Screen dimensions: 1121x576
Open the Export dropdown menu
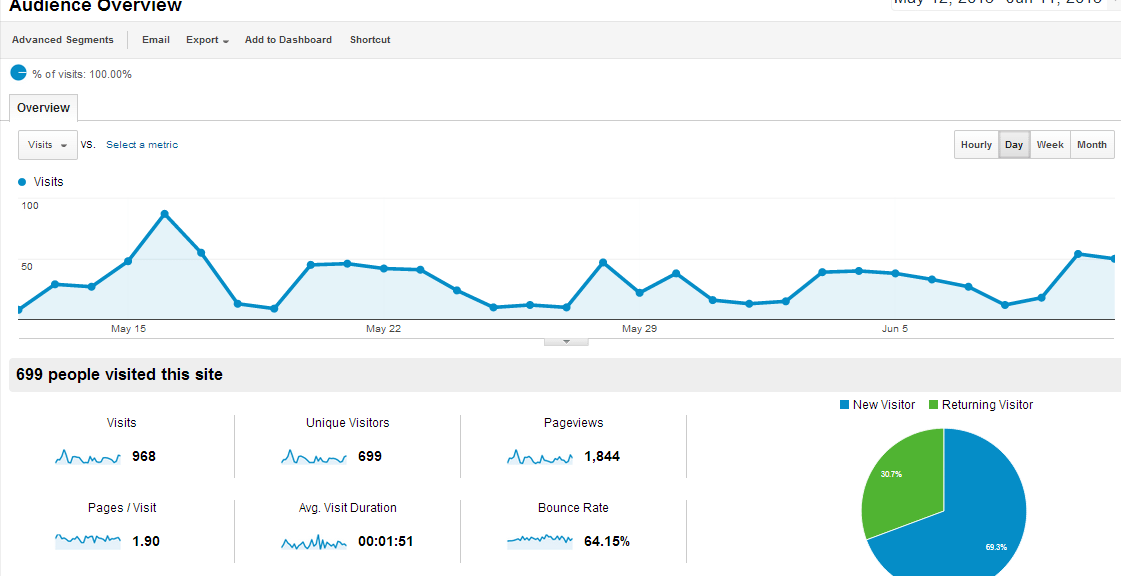[x=207, y=40]
